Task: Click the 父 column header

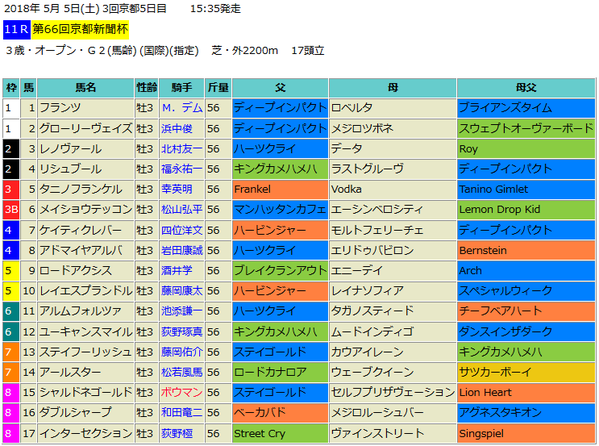Action: tap(280, 88)
